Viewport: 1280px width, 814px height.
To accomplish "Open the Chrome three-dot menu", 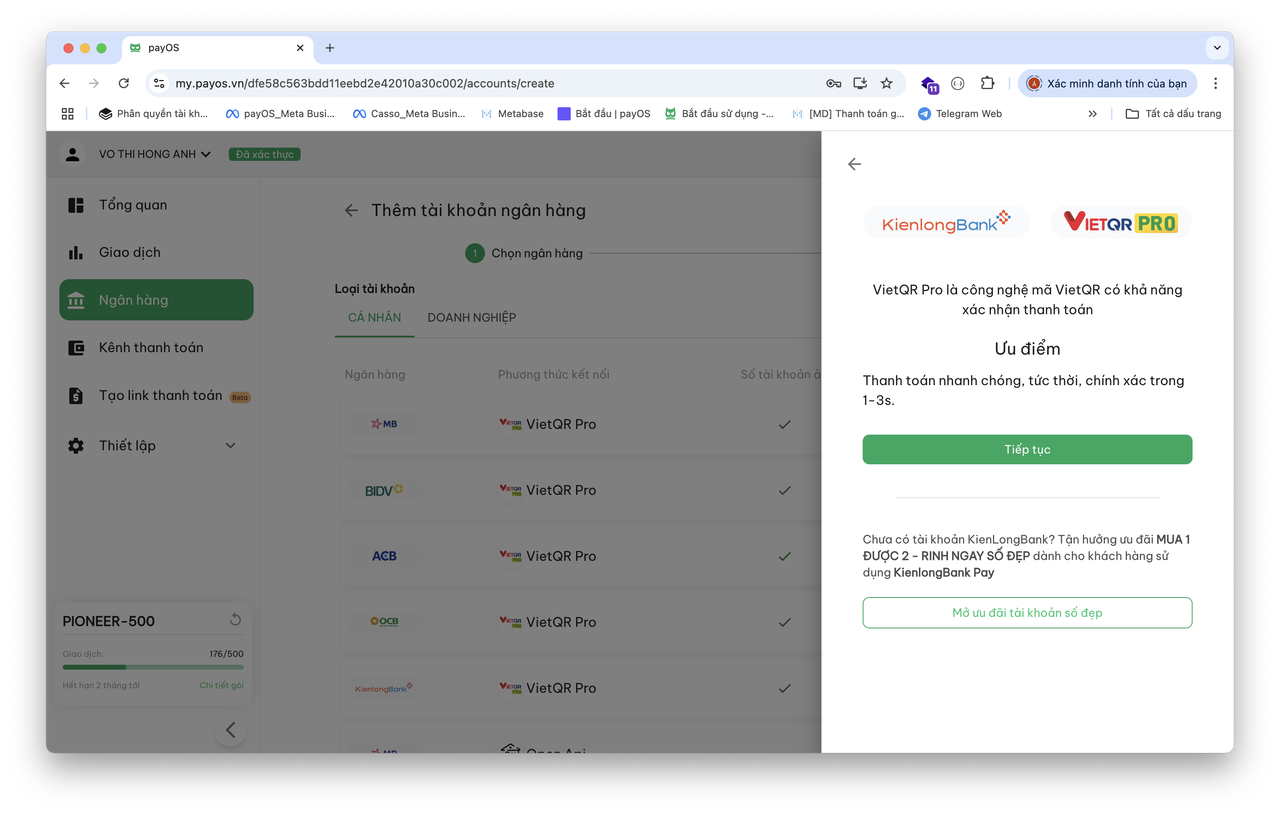I will pos(1215,83).
